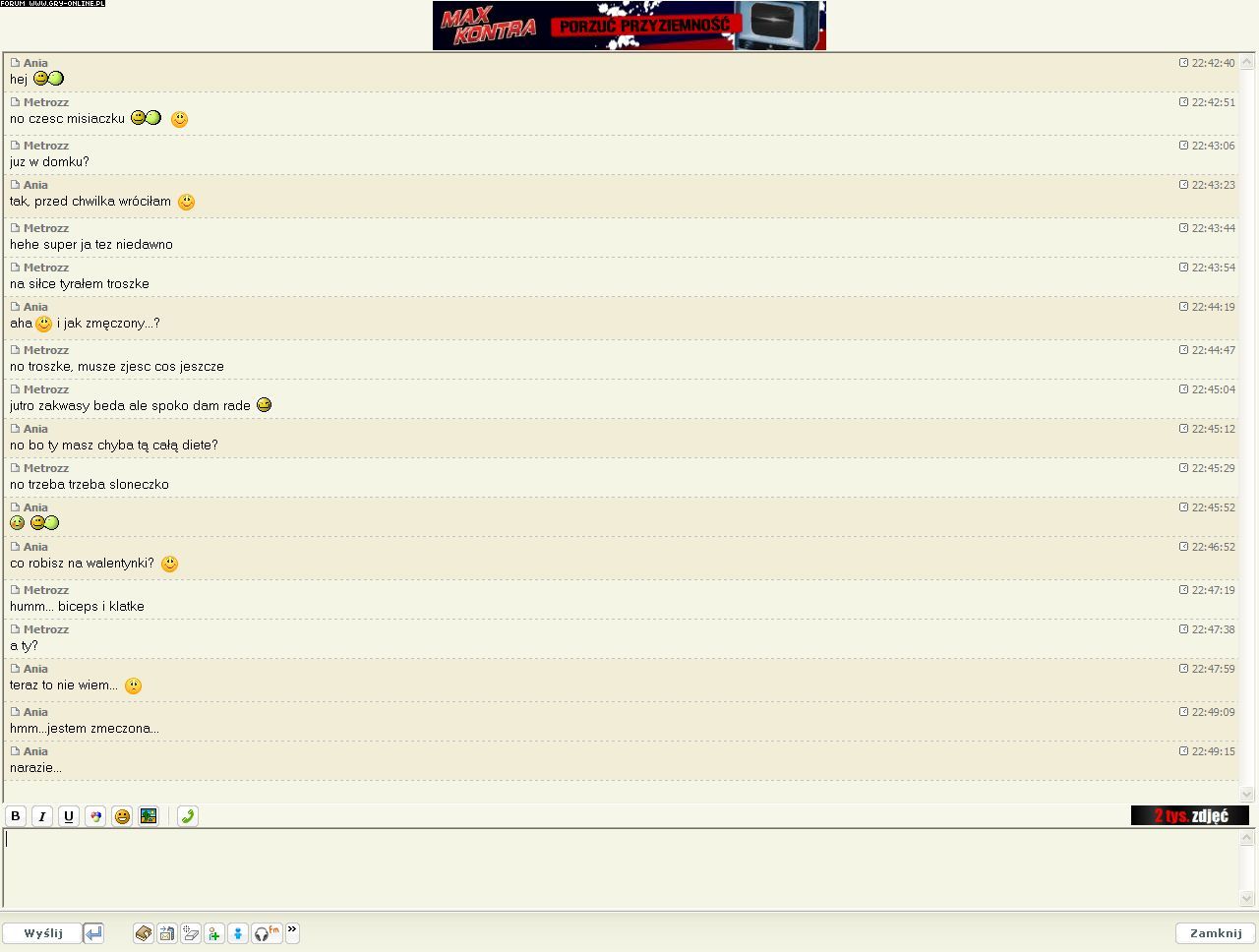1259x952 pixels.
Task: Click the Wyślij send button
Action: point(42,933)
